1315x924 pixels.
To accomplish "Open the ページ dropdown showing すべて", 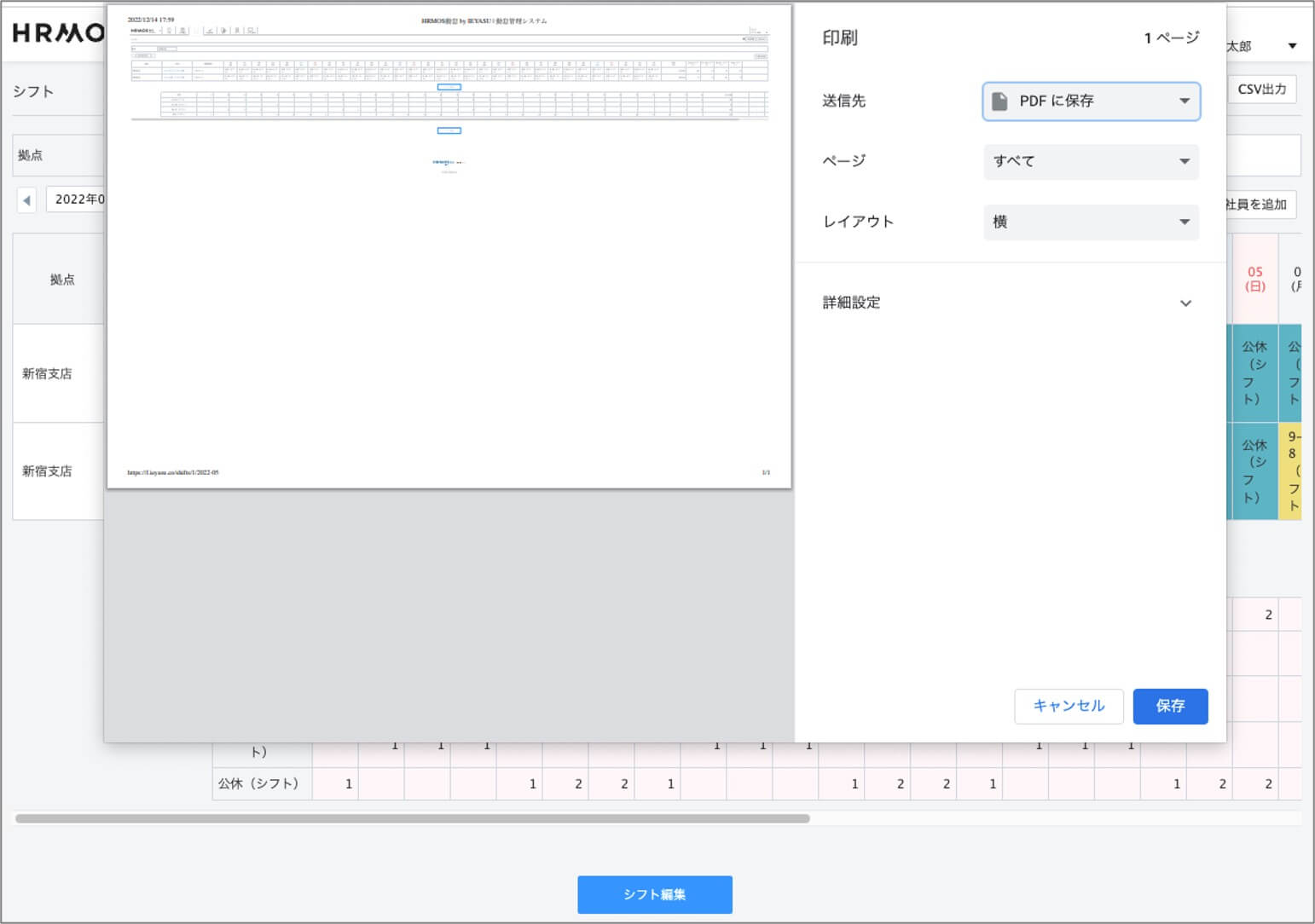I will [1091, 162].
